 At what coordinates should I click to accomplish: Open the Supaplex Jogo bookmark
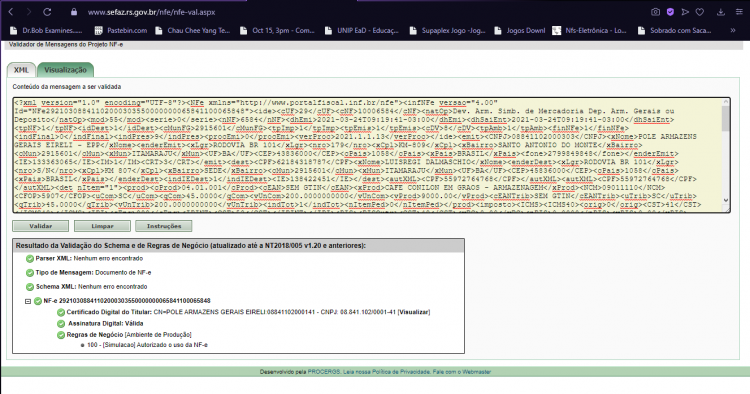[x=447, y=30]
